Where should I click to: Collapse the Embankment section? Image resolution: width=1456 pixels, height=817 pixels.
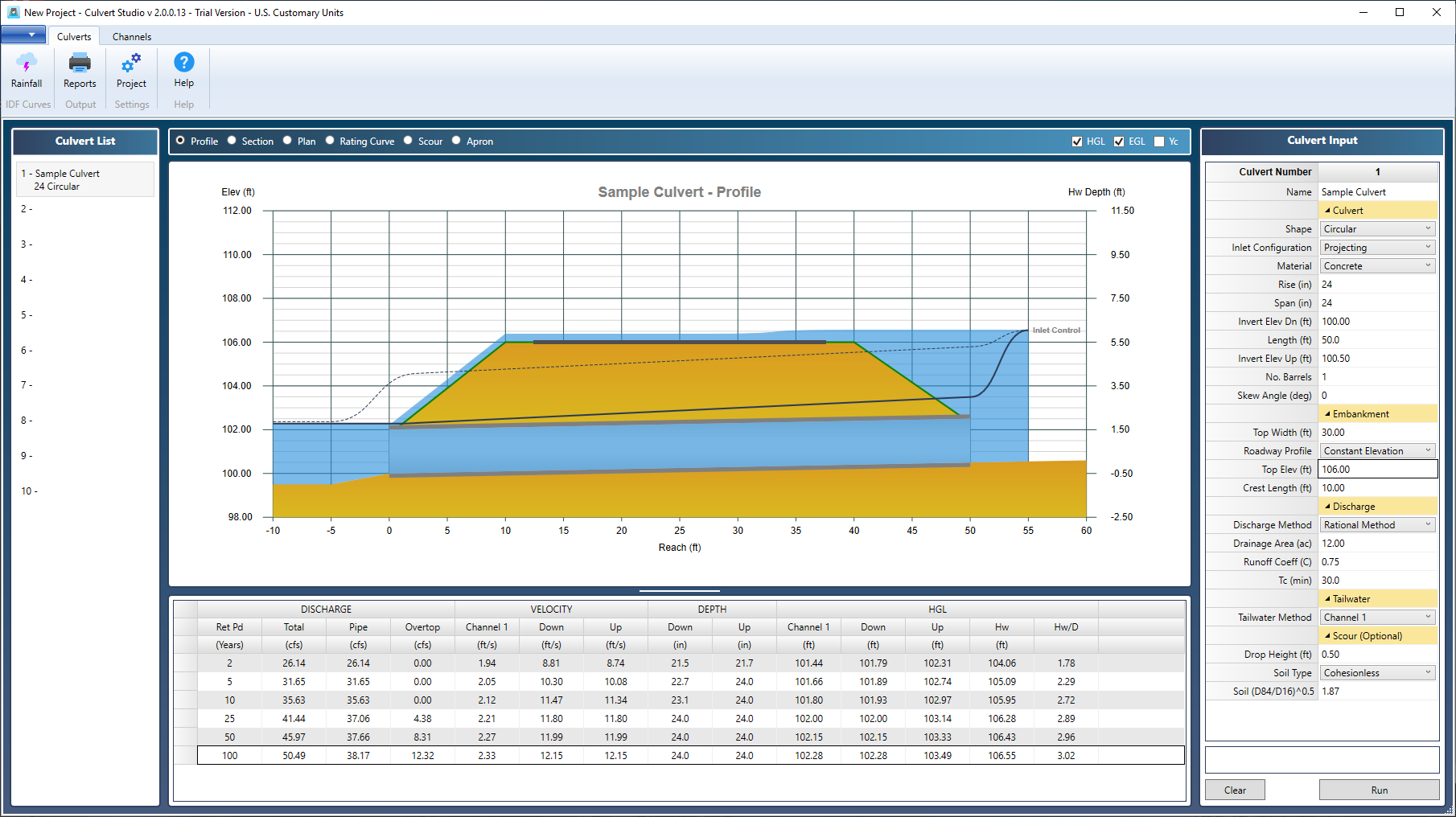1327,414
